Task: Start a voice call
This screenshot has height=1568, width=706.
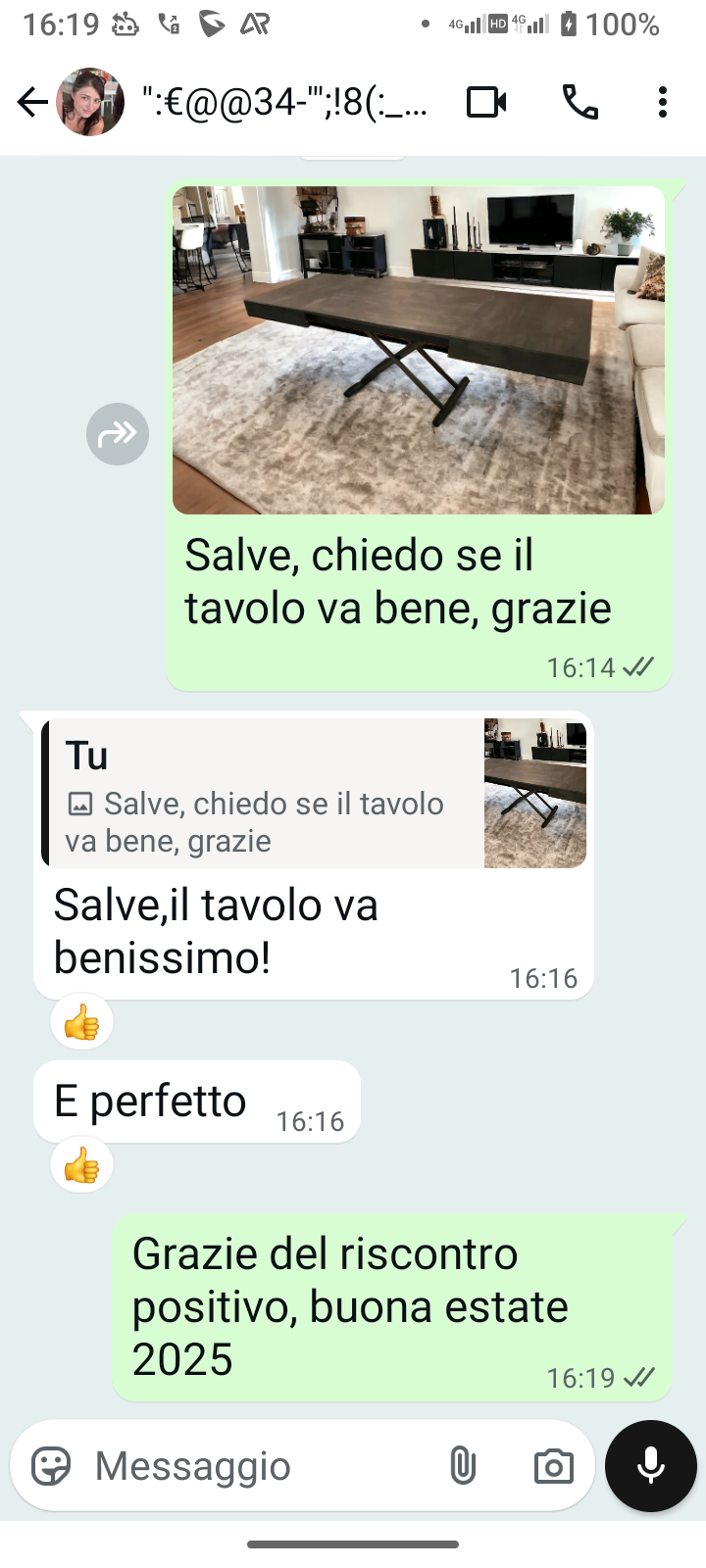Action: (x=580, y=102)
